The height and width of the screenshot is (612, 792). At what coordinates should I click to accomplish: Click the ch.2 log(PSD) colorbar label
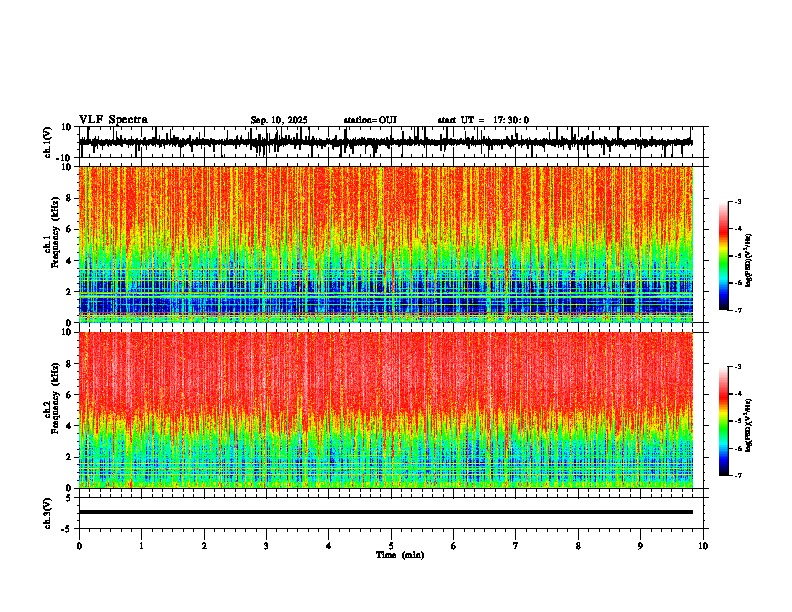[x=748, y=425]
